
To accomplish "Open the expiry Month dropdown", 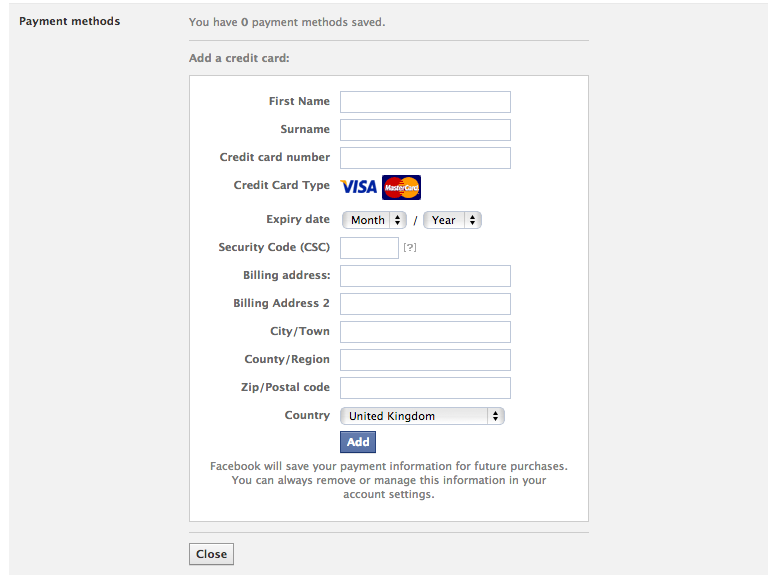I will coord(374,220).
